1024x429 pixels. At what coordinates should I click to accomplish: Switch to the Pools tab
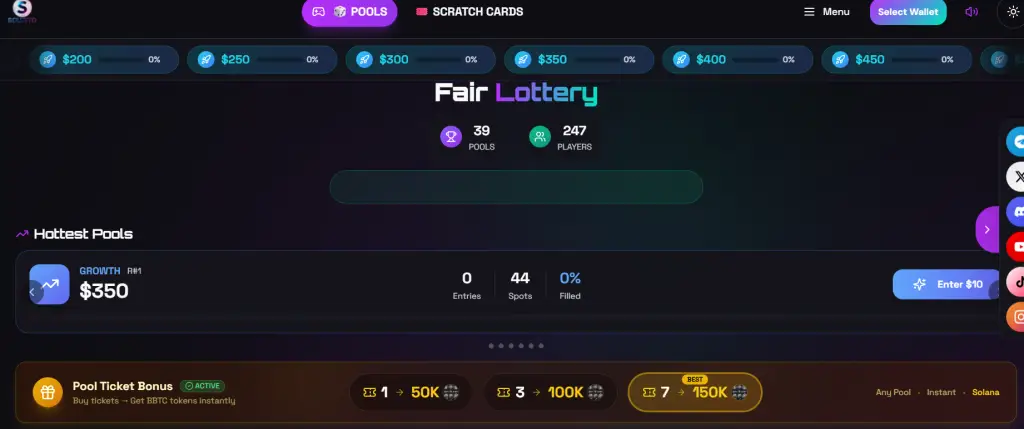click(x=349, y=12)
